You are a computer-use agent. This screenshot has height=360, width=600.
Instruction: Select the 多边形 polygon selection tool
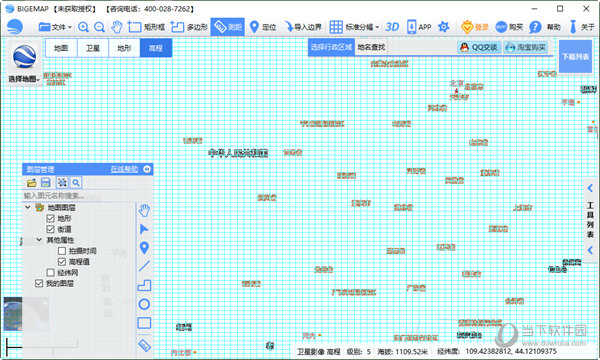(189, 27)
